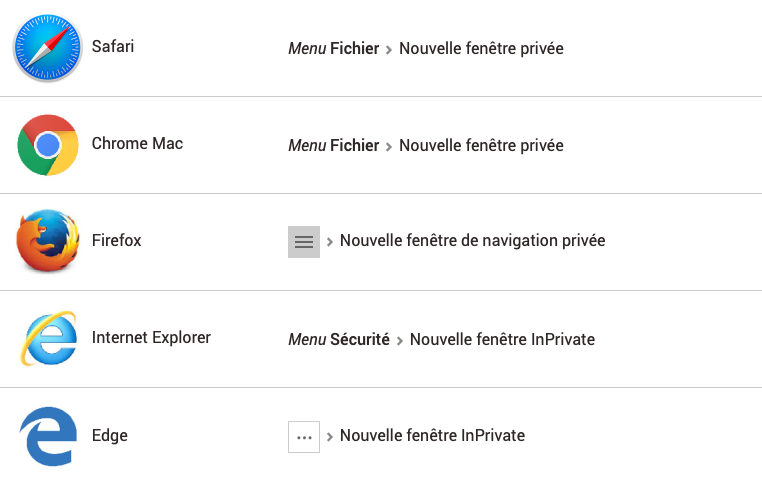Click the chevron after Firefox hamburger icon
The height and width of the screenshot is (484, 762).
(329, 242)
